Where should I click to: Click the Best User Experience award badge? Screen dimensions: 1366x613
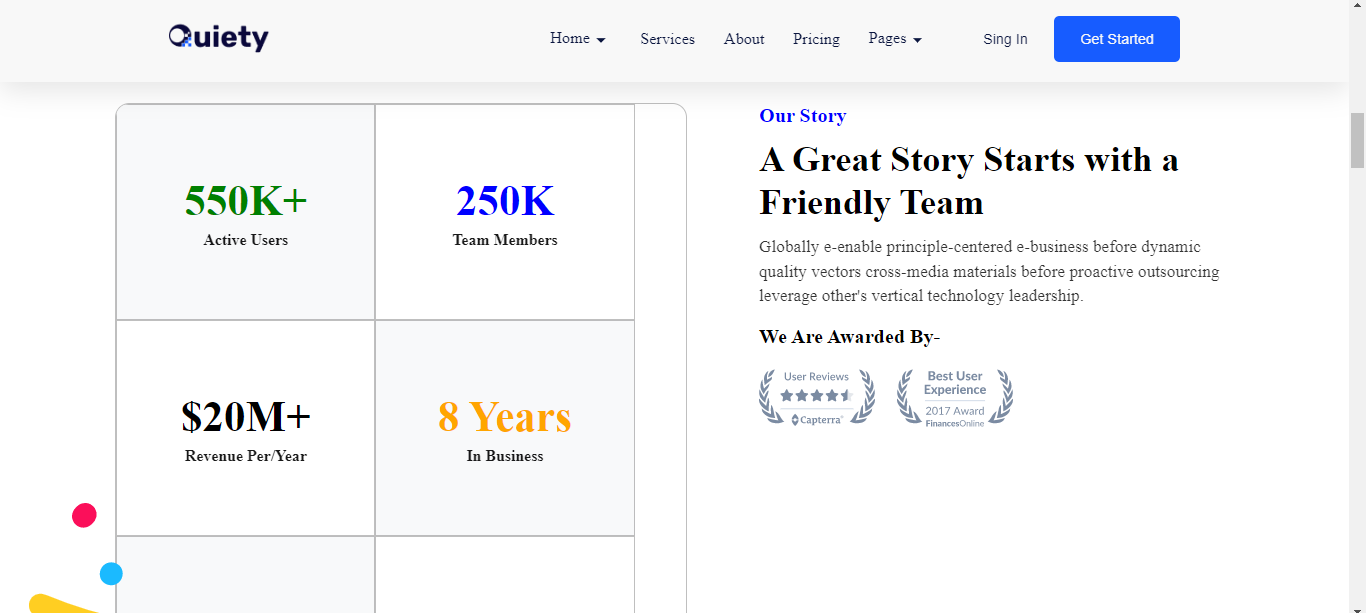coord(954,398)
